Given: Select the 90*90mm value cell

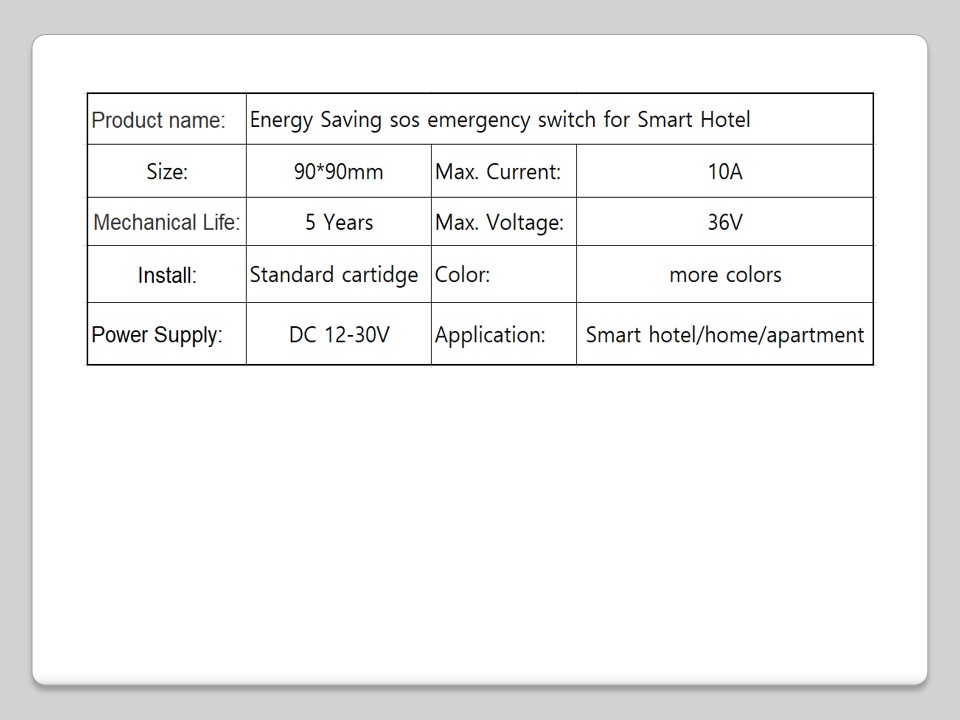Looking at the screenshot, I should click(338, 172).
